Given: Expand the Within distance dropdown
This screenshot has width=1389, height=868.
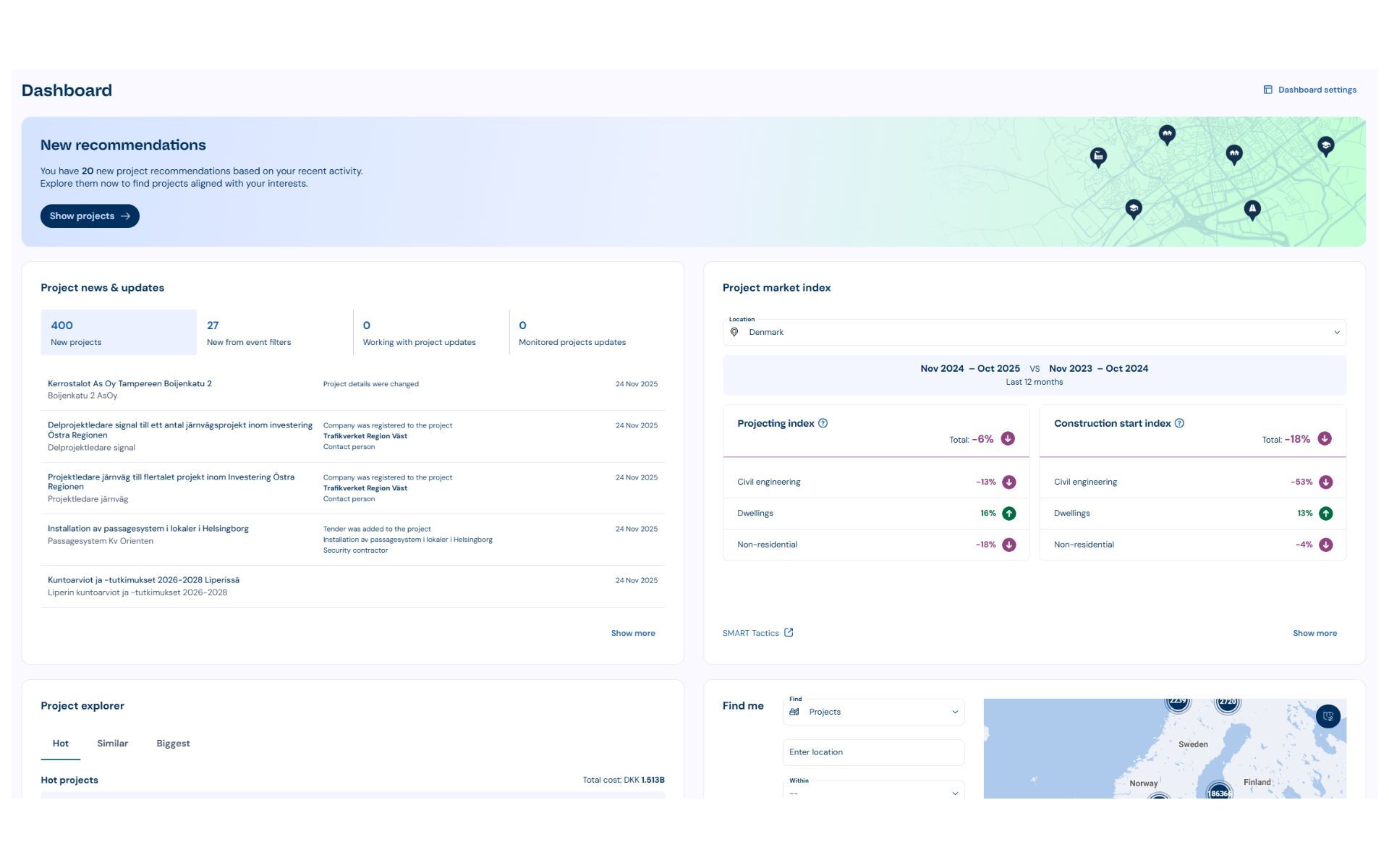Looking at the screenshot, I should pos(873,793).
